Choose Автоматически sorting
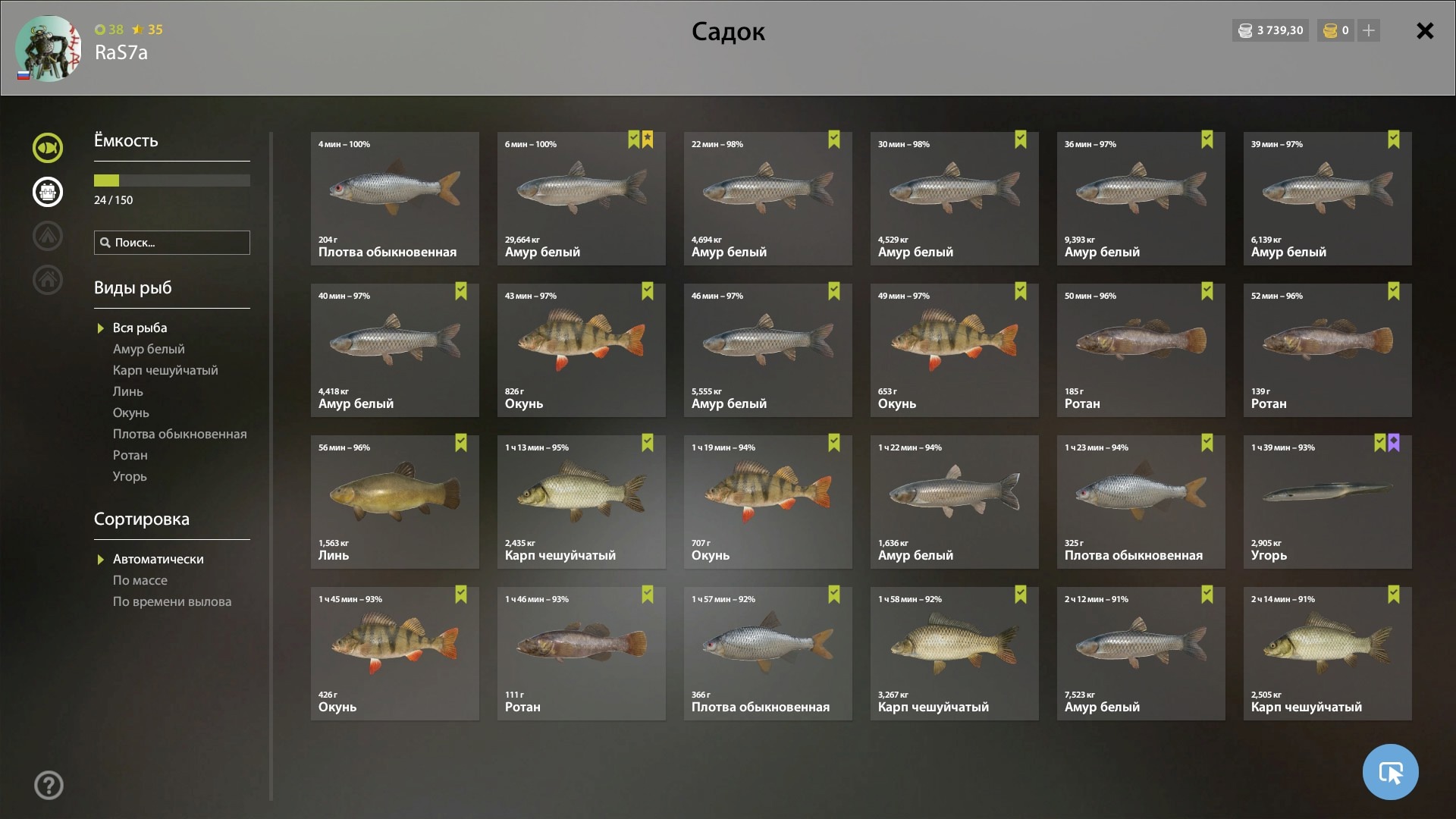This screenshot has width=1456, height=819. [158, 559]
